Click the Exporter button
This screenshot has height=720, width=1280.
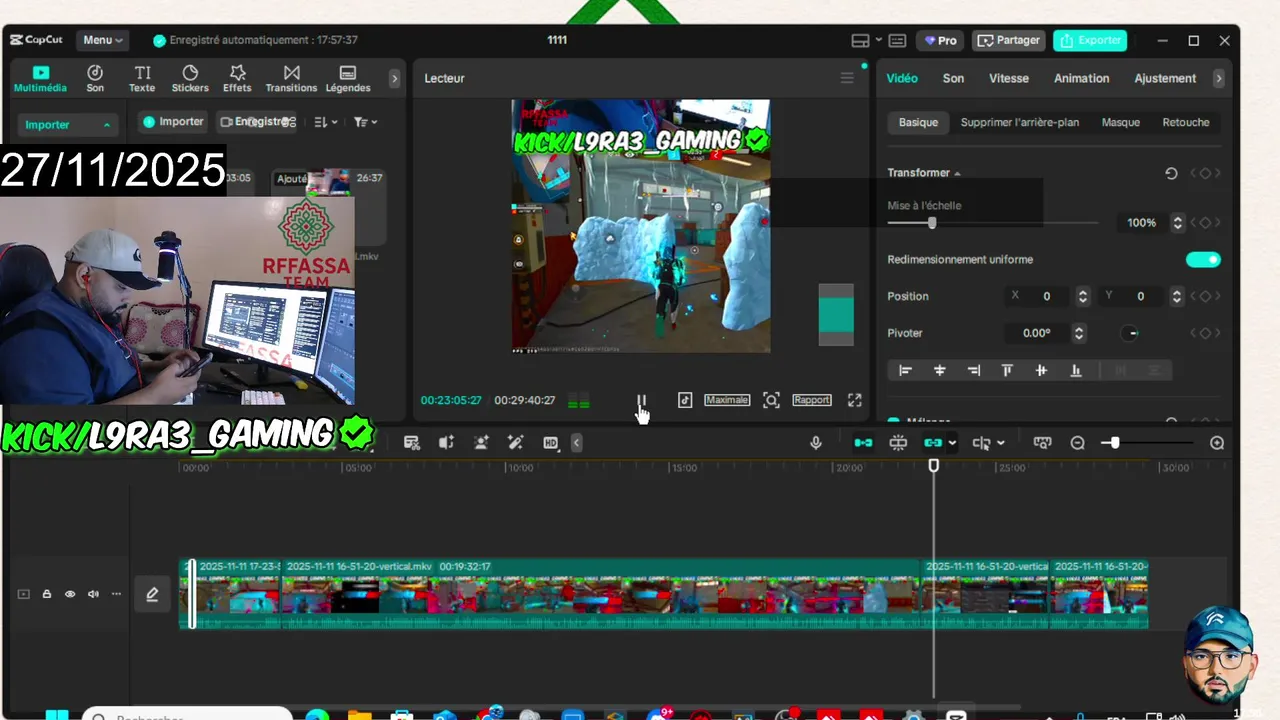click(1090, 40)
